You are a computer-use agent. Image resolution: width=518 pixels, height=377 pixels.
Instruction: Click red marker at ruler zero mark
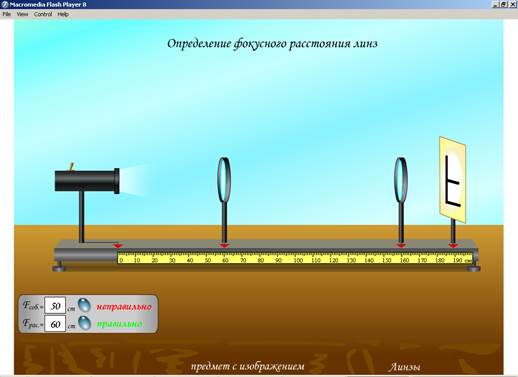pos(118,246)
